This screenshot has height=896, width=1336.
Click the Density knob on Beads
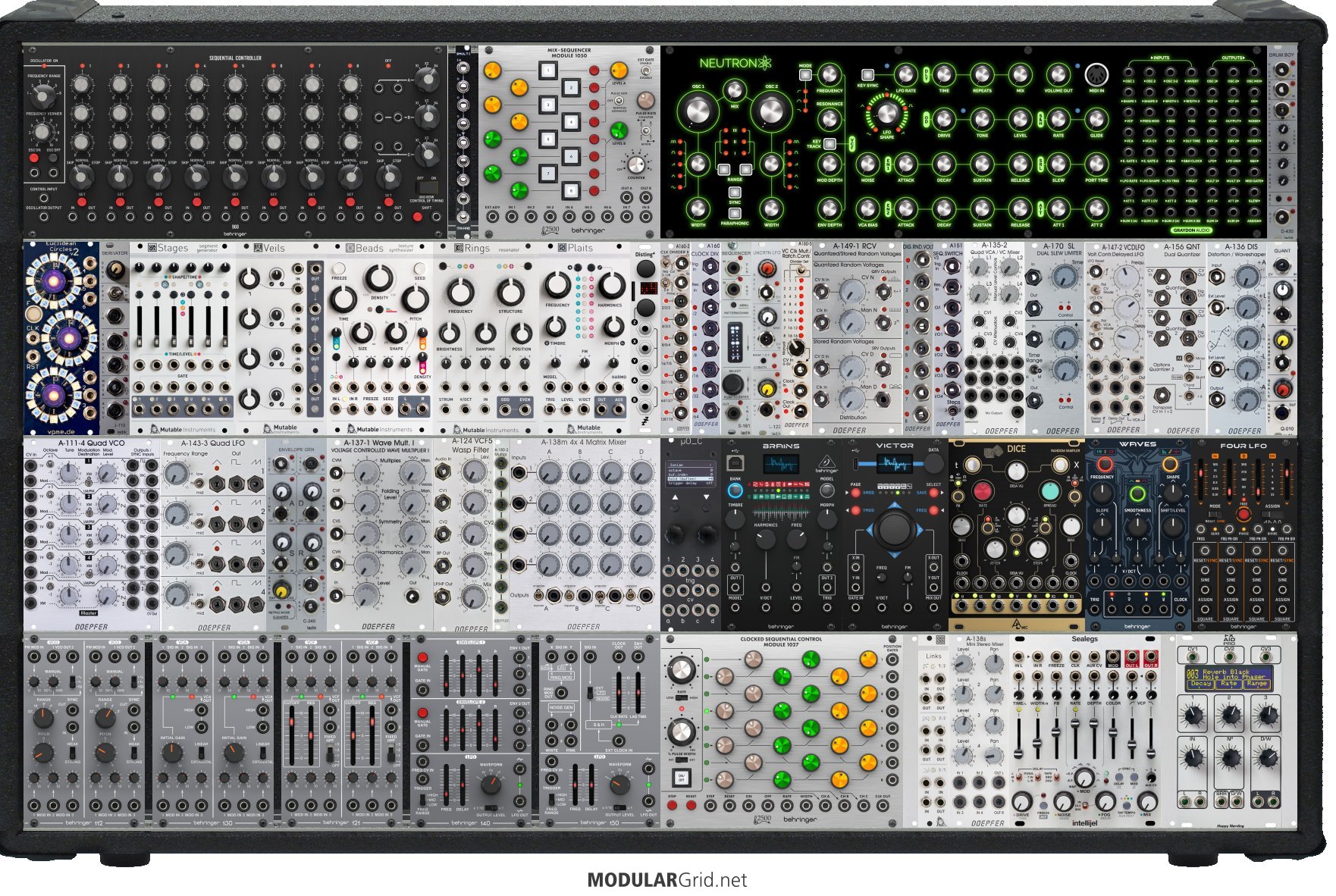tap(379, 279)
